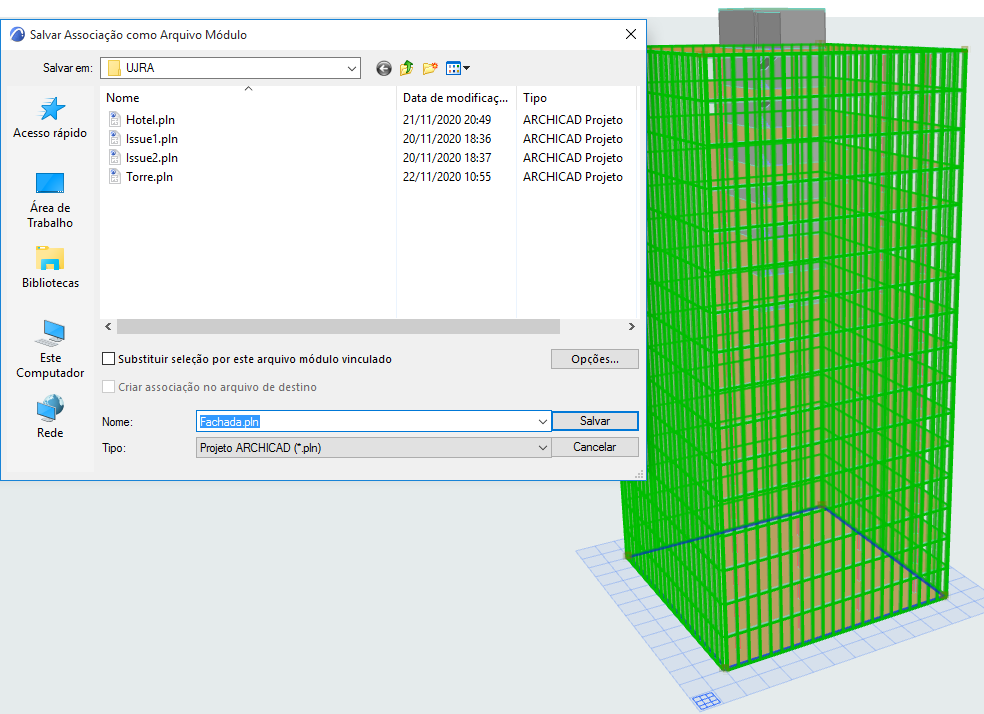
Task: Click the dialog resize grip corner
Action: pos(639,474)
